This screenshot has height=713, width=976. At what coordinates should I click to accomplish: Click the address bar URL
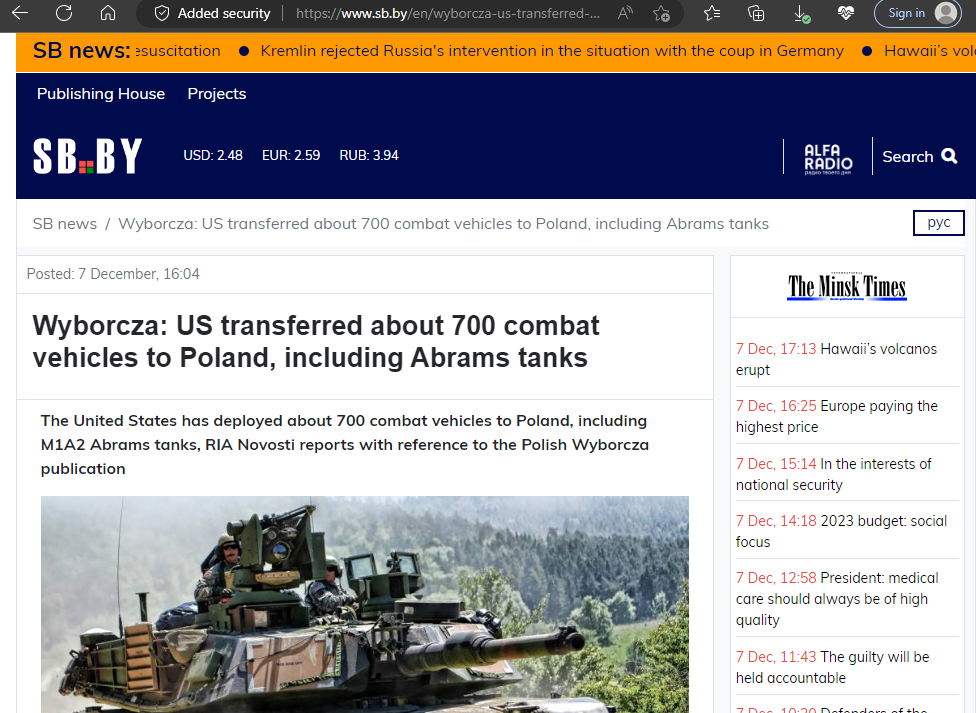[x=448, y=14]
